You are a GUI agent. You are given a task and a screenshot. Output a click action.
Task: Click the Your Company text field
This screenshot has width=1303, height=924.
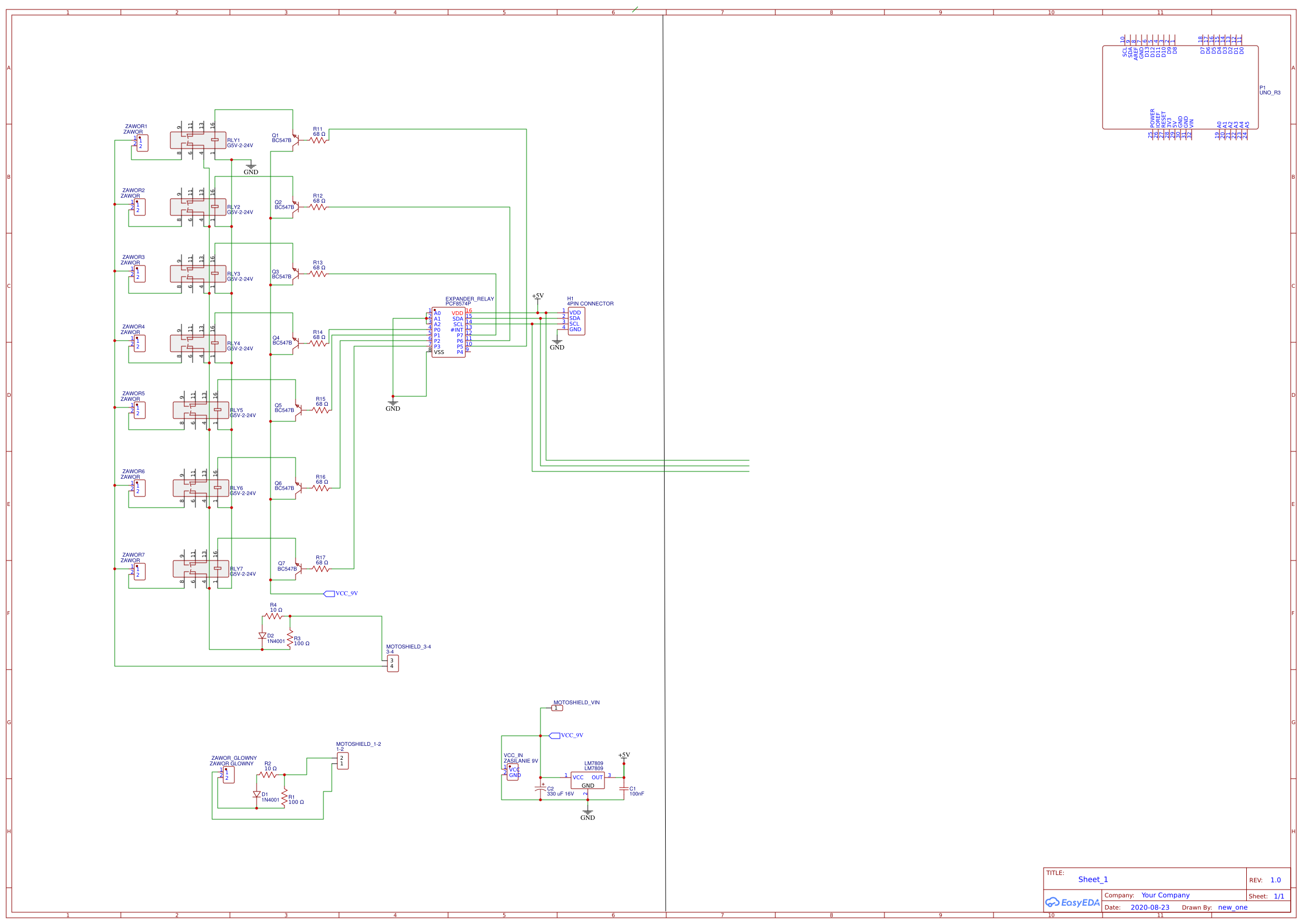point(1168,895)
